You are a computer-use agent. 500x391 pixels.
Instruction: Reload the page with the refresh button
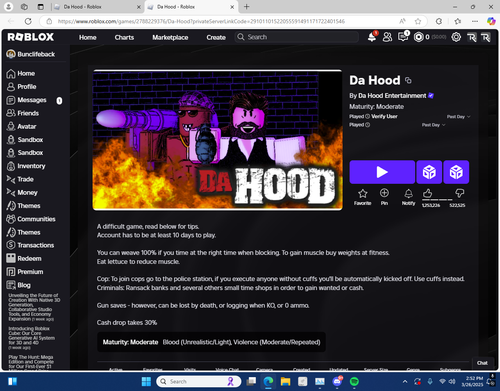click(x=28, y=21)
